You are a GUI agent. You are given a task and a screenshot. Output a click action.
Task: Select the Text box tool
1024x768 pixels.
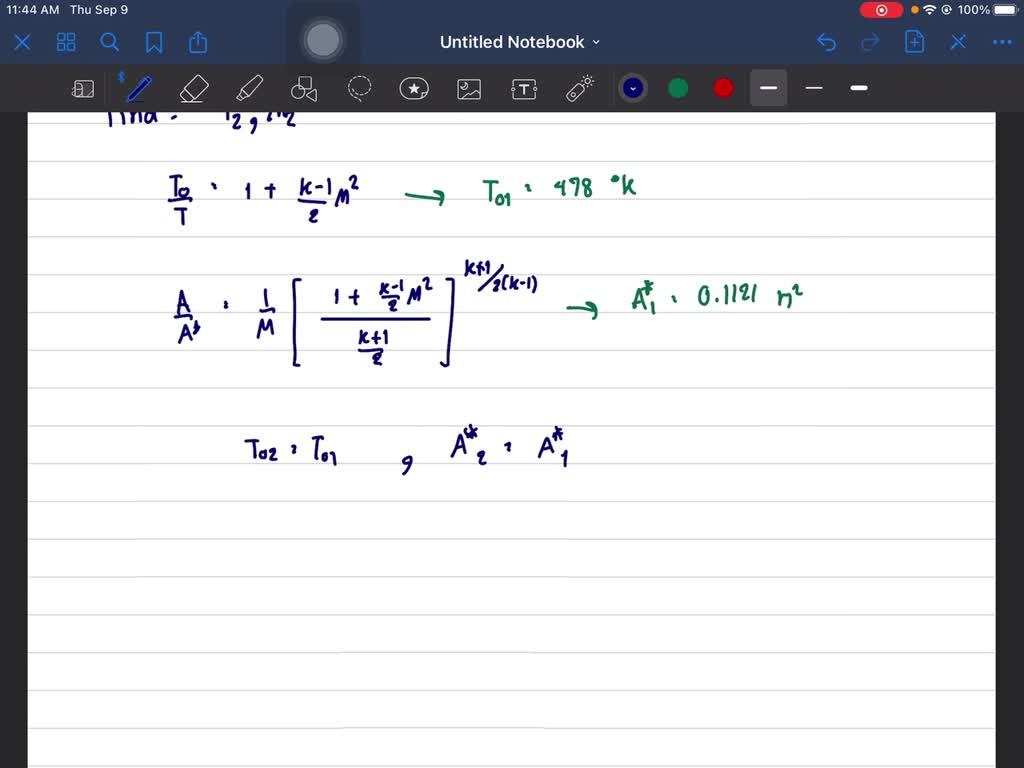[523, 88]
